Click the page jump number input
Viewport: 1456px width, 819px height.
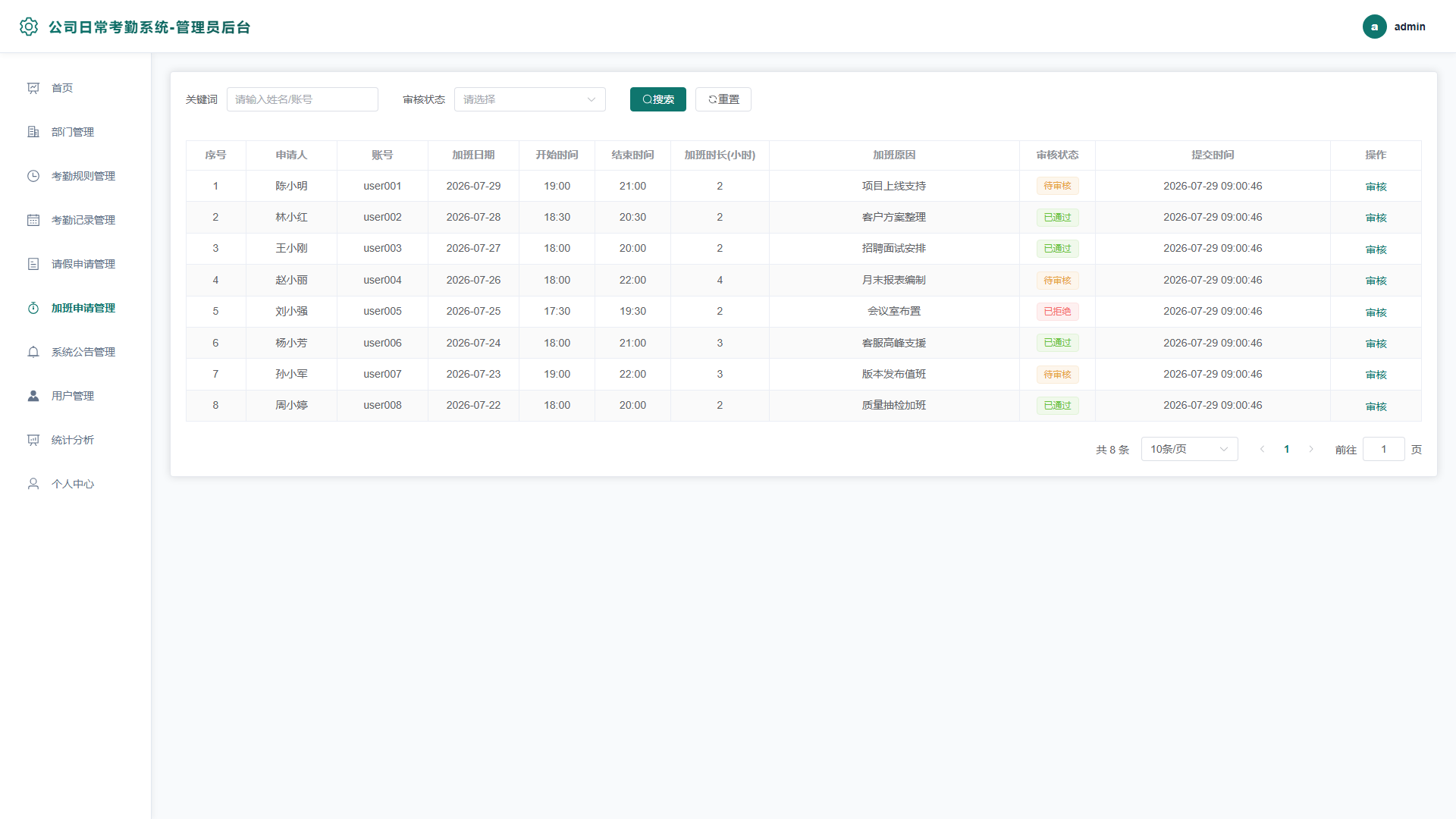[x=1383, y=449]
